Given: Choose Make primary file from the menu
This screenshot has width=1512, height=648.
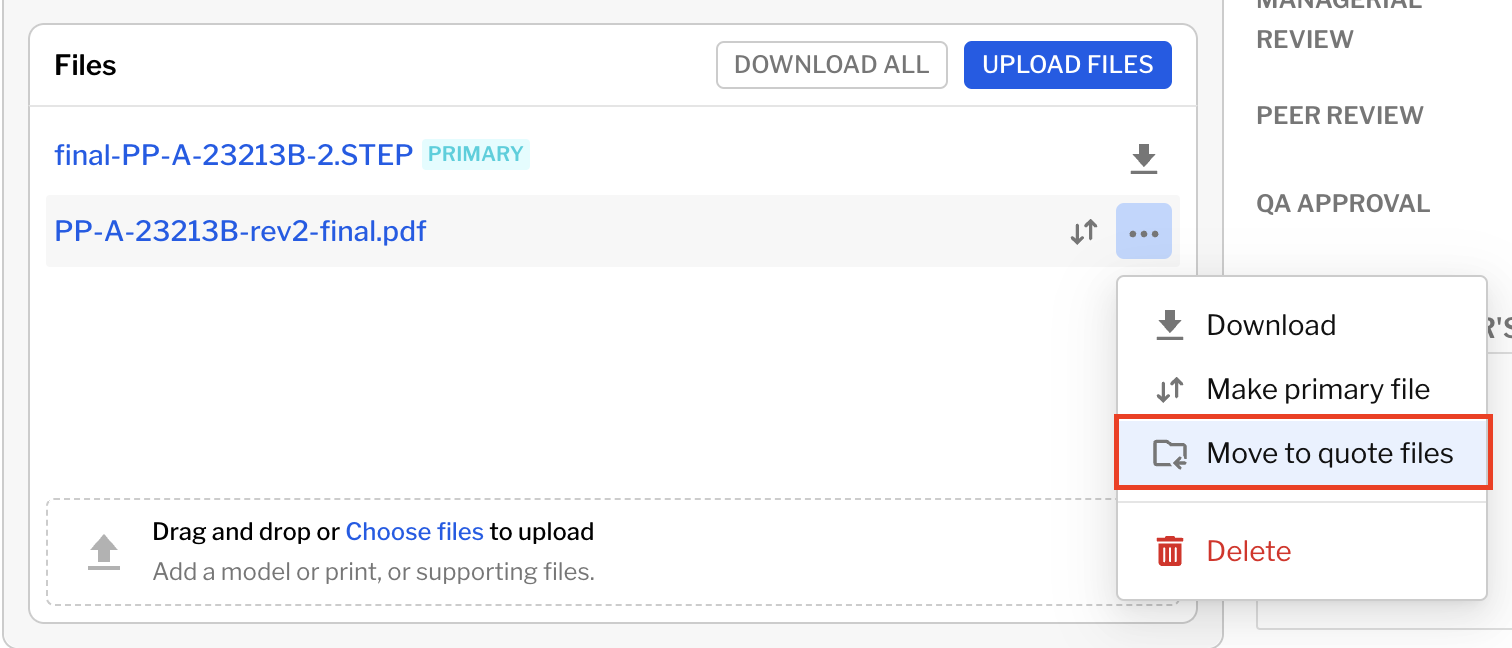Looking at the screenshot, I should [x=1319, y=388].
